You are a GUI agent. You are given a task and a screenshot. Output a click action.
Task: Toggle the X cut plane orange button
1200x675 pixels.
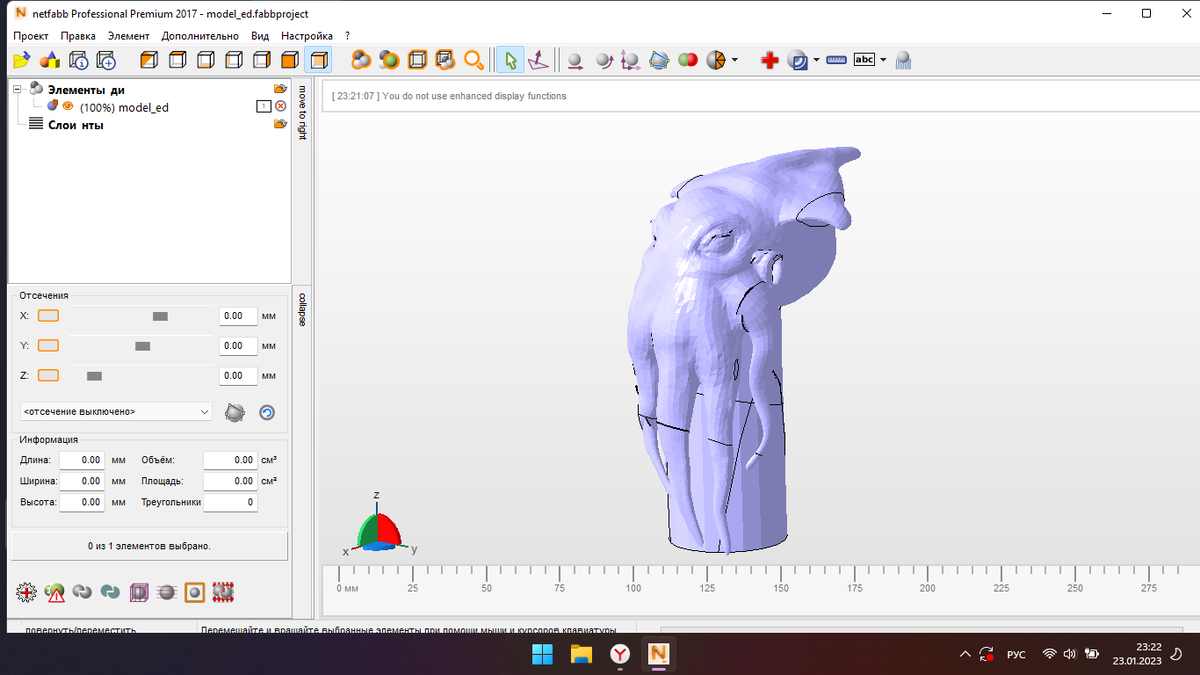[x=48, y=316]
